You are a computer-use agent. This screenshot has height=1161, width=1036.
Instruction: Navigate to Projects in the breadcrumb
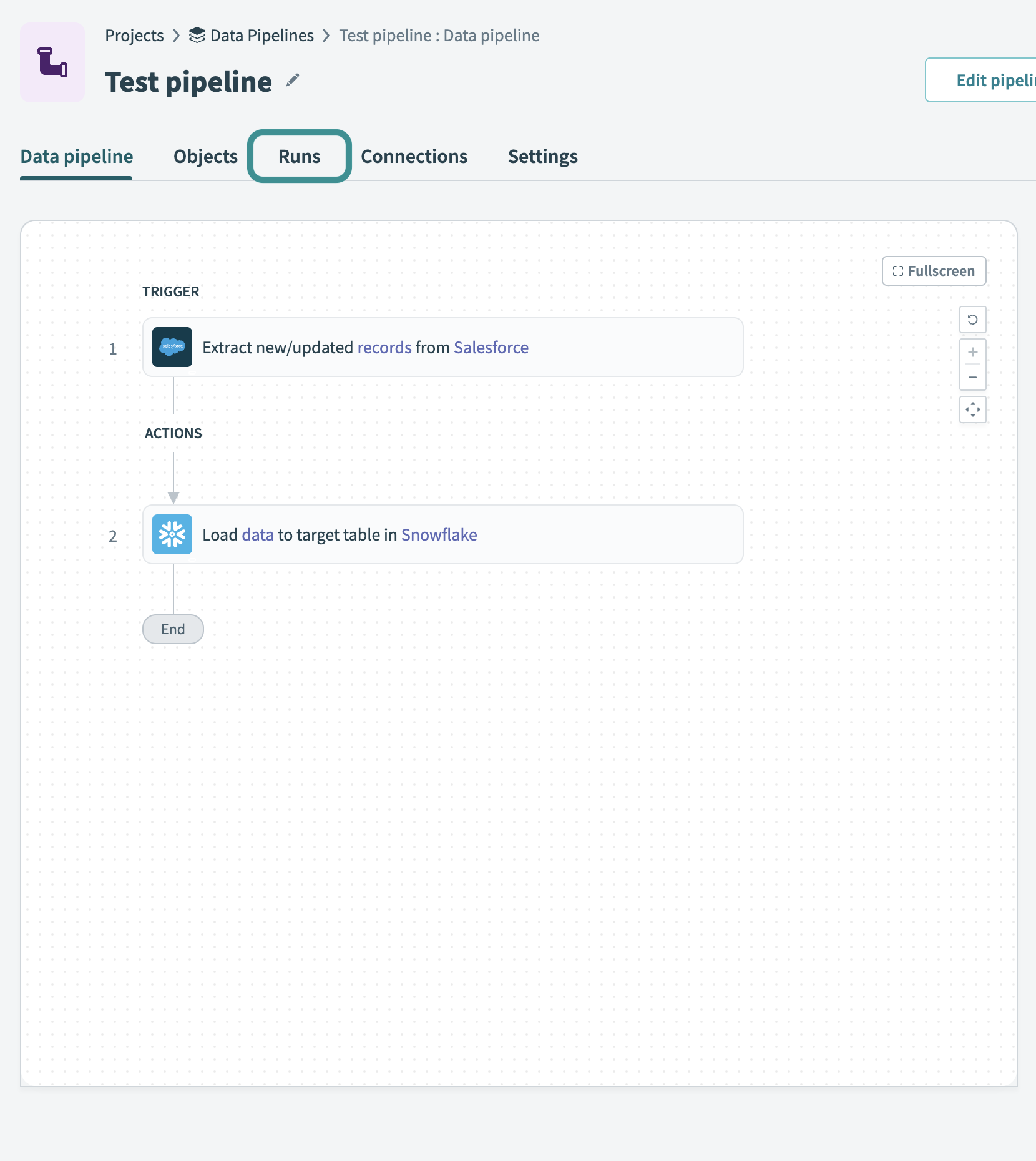tap(134, 36)
